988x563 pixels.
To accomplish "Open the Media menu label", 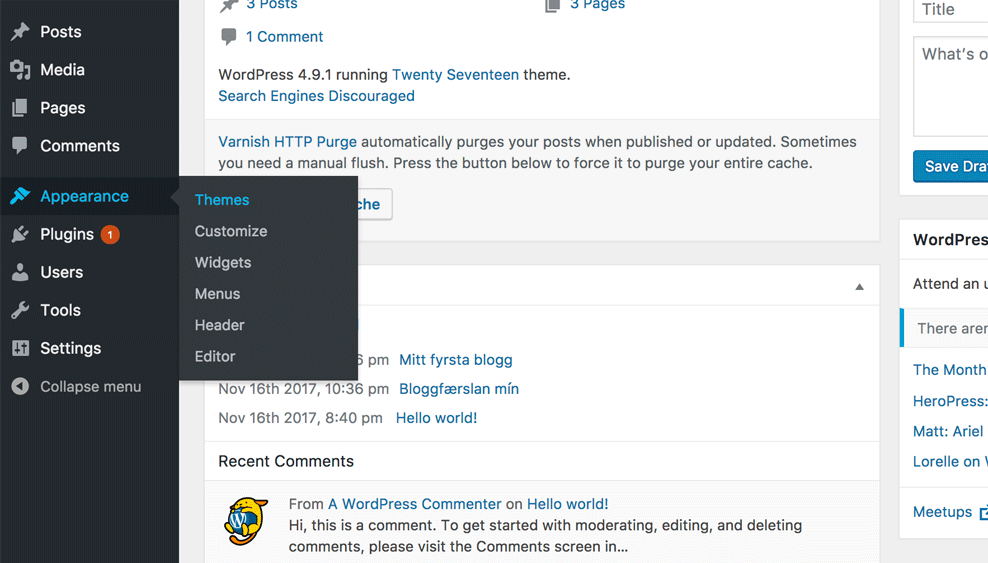I will coord(62,70).
